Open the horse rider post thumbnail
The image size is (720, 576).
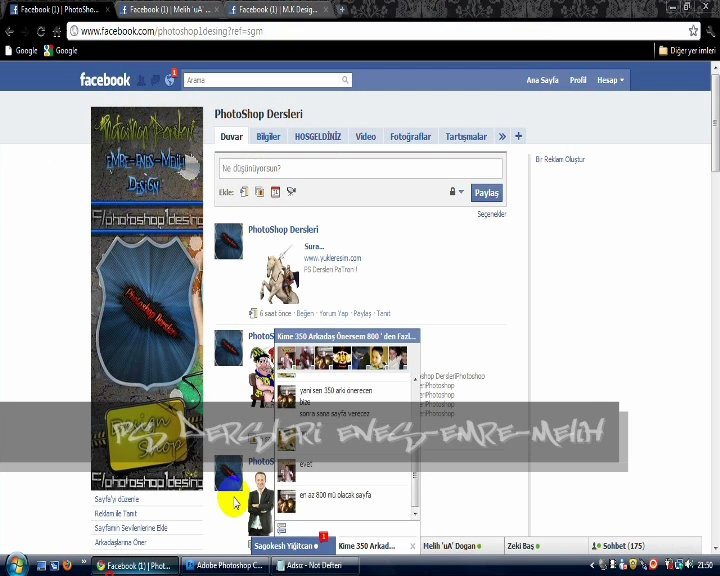click(x=279, y=274)
